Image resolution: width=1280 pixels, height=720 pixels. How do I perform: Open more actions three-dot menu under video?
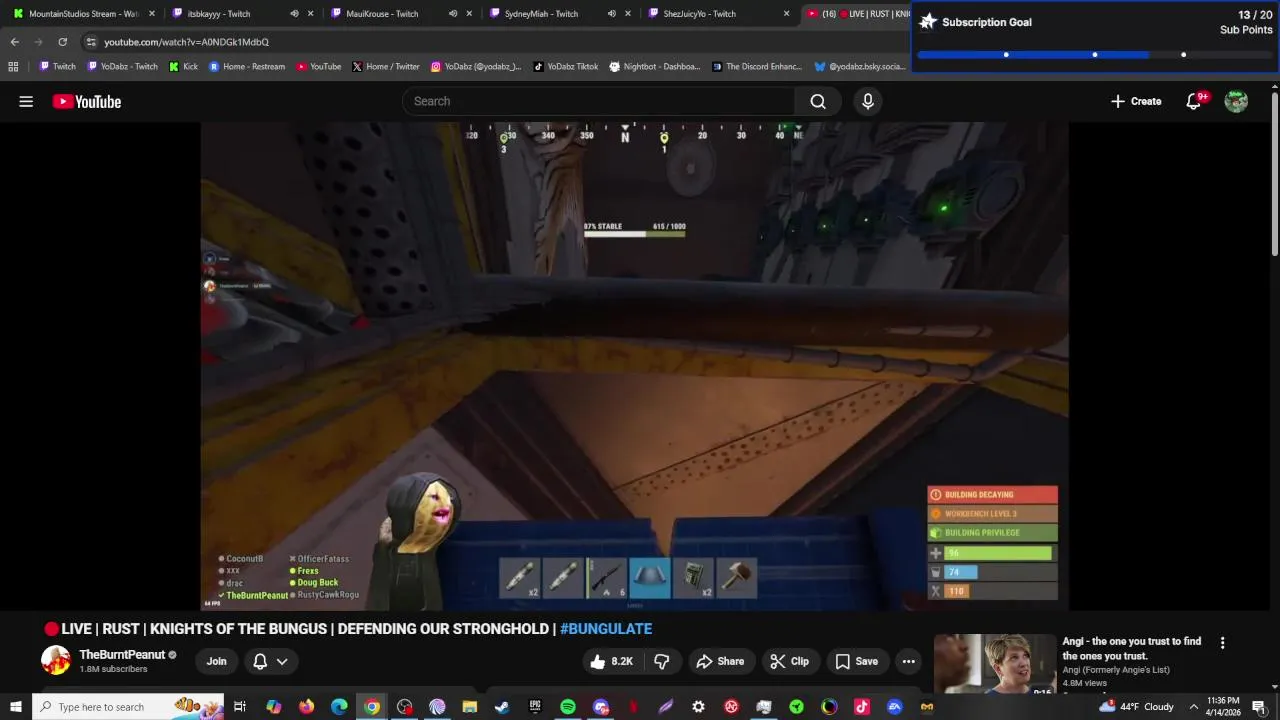[908, 661]
